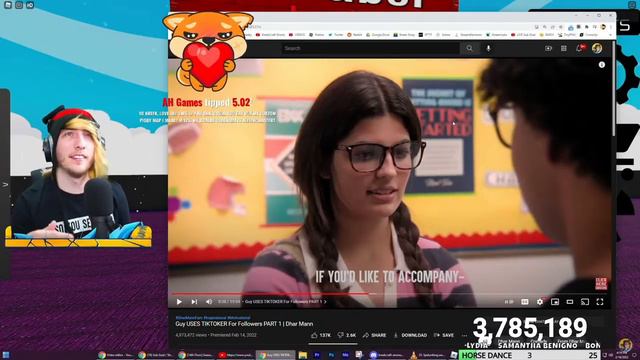Click the streamer webcam overlay
The image size is (640, 360).
[78, 176]
